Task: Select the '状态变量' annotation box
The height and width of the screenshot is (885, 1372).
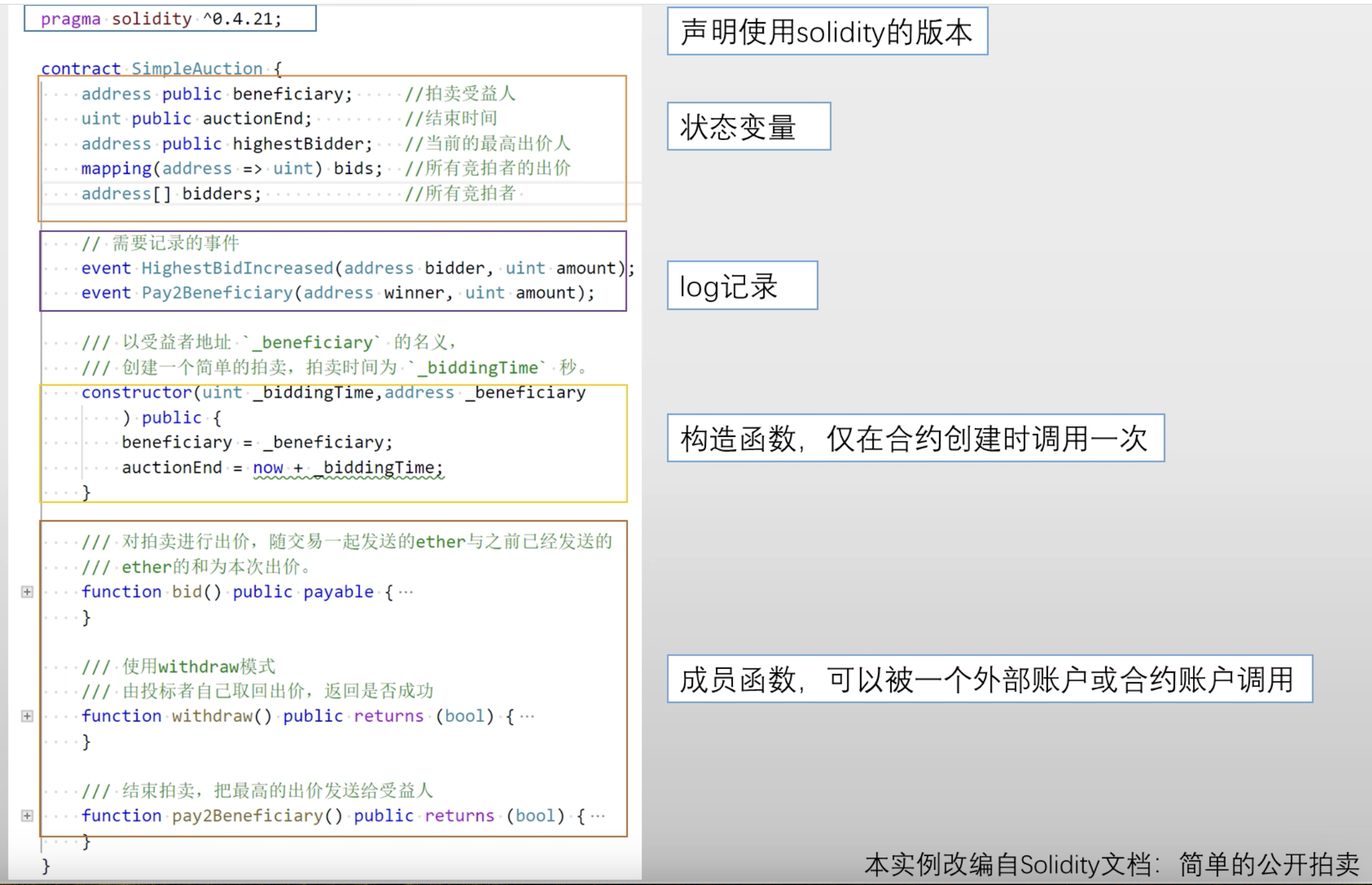Action: point(748,127)
